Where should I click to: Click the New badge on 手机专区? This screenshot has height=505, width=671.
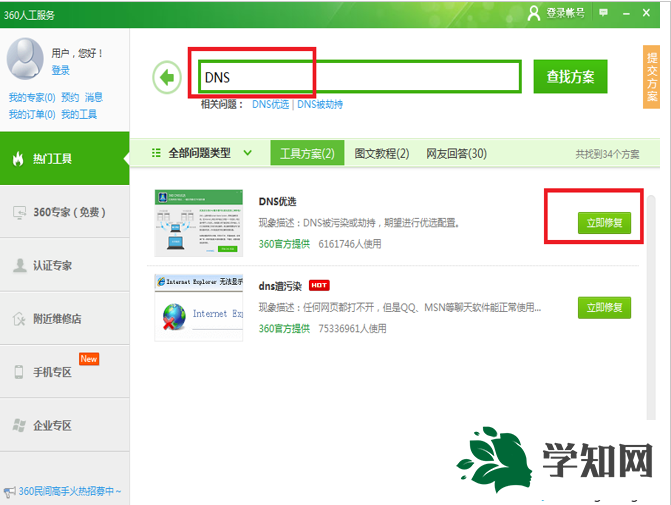click(89, 359)
